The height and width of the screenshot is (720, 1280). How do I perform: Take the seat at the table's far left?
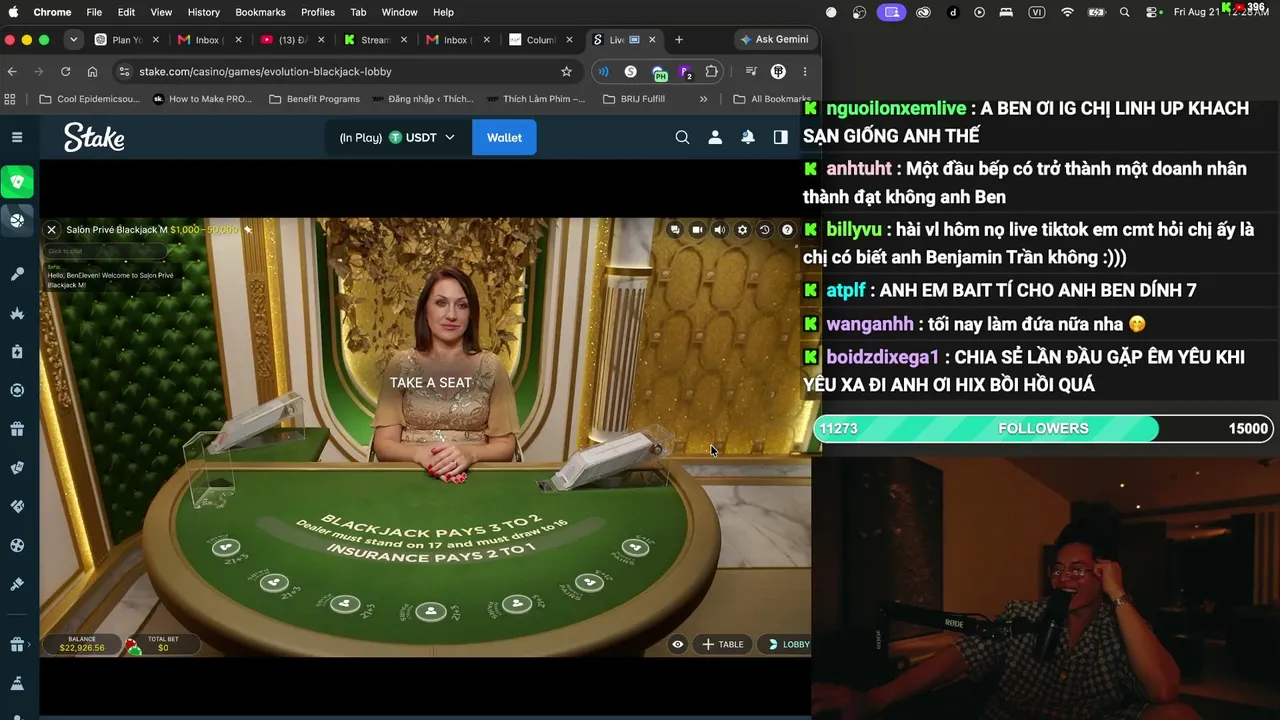226,547
